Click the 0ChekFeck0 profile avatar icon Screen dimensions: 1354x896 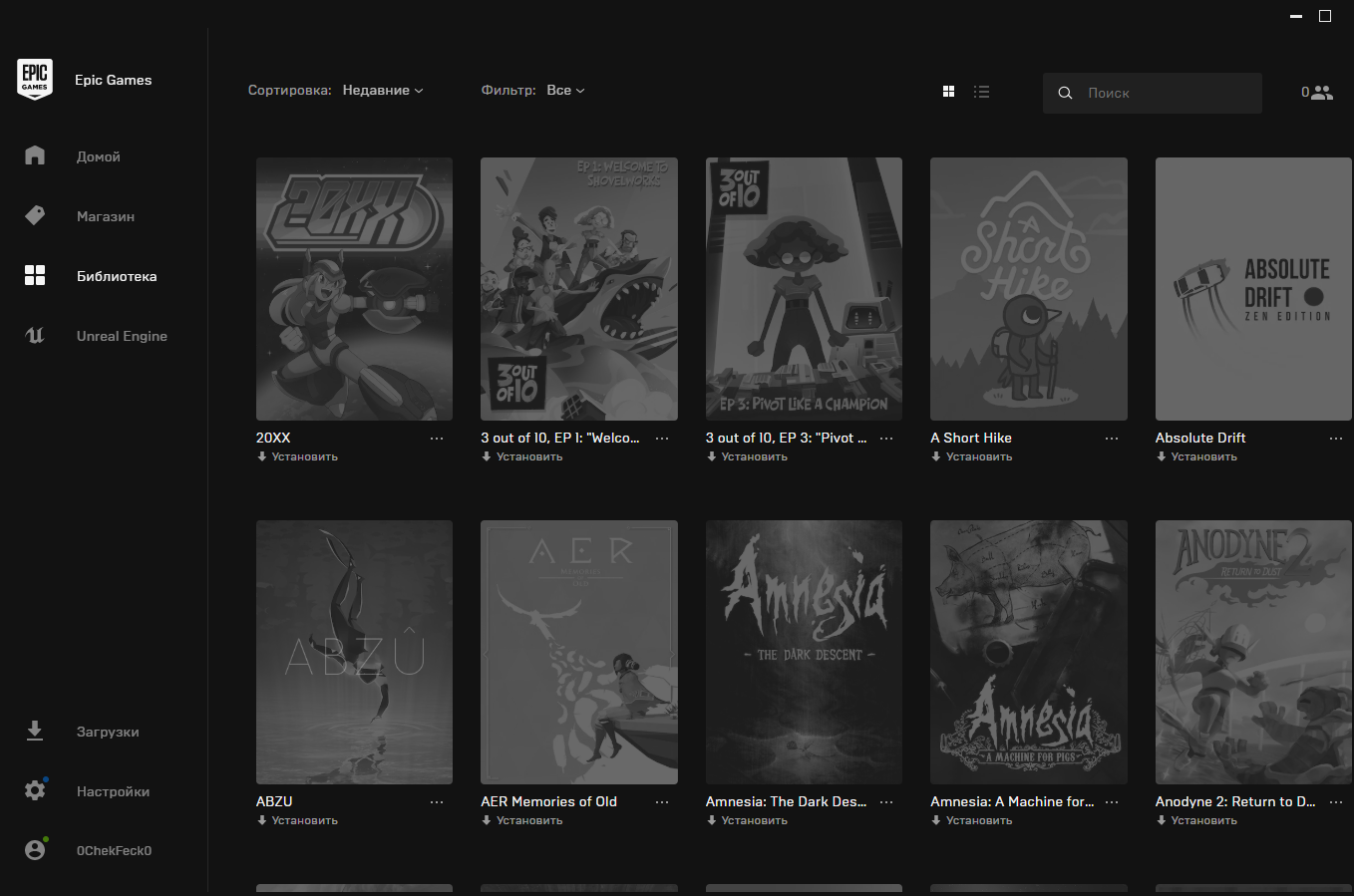tap(35, 850)
